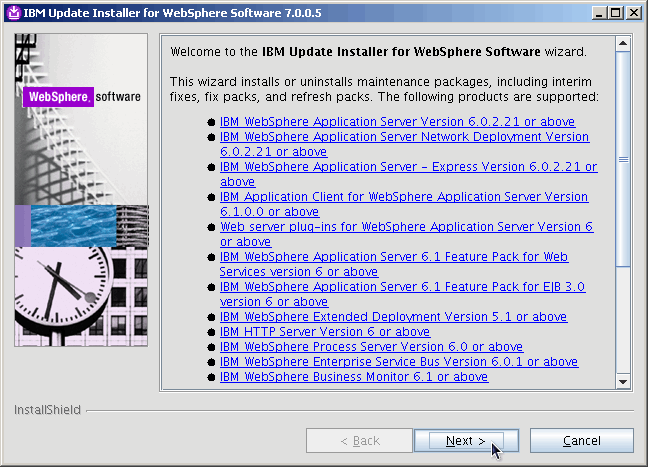
Task: Follow the WebSphere Business Monitor 6.1 link
Action: [x=354, y=377]
